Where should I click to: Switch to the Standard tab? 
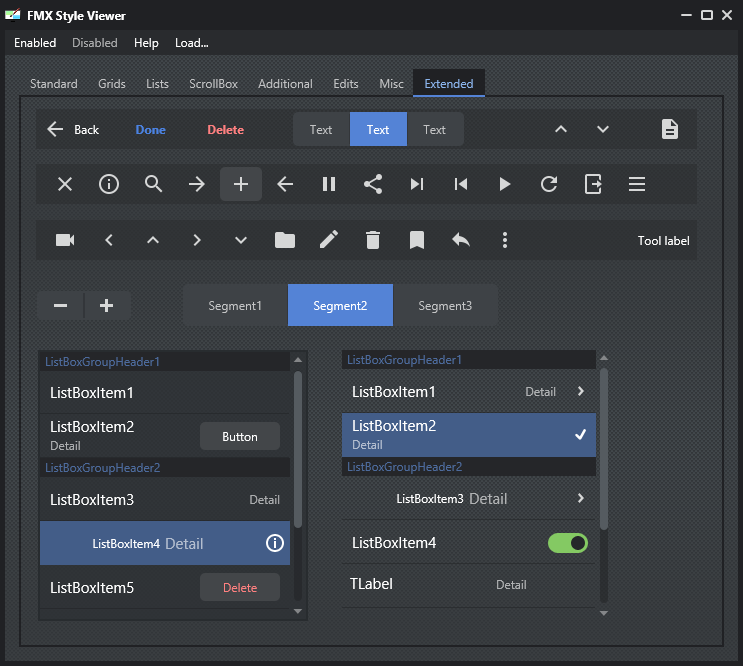(x=54, y=84)
